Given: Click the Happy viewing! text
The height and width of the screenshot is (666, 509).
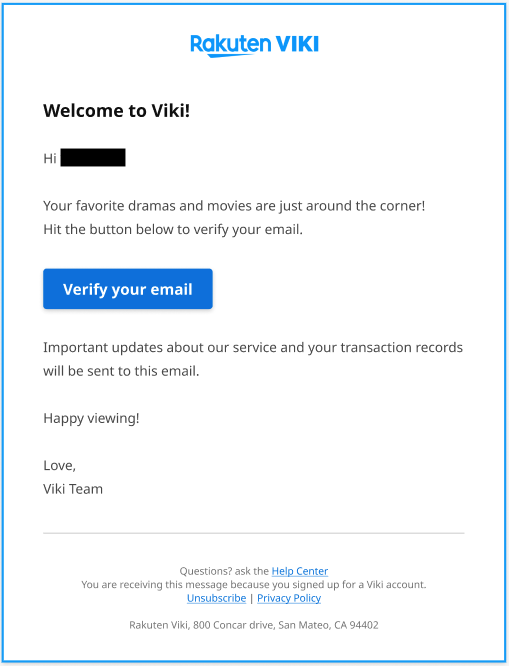Looking at the screenshot, I should coord(91,418).
